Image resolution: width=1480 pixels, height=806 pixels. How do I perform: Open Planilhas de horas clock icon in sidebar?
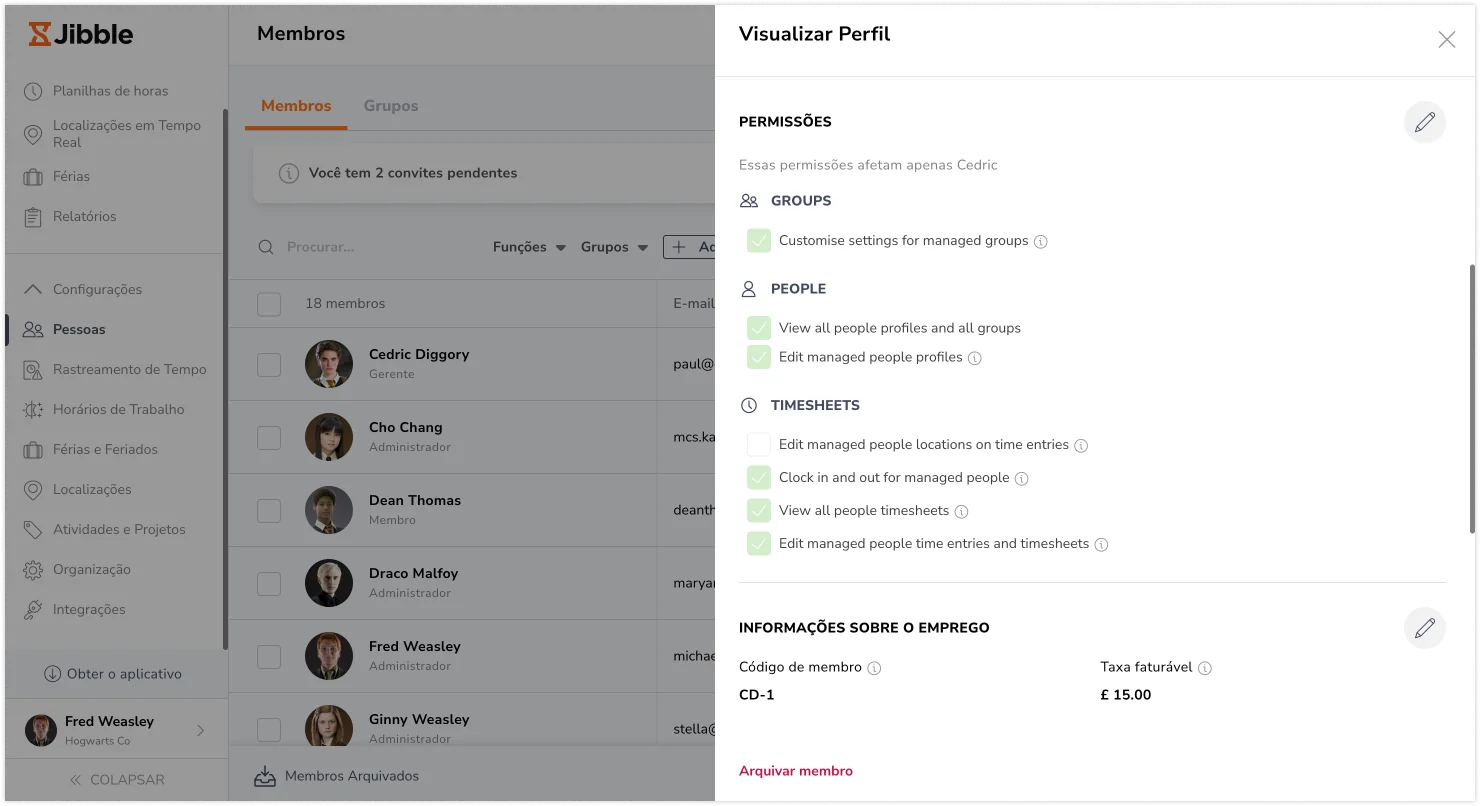(x=33, y=91)
